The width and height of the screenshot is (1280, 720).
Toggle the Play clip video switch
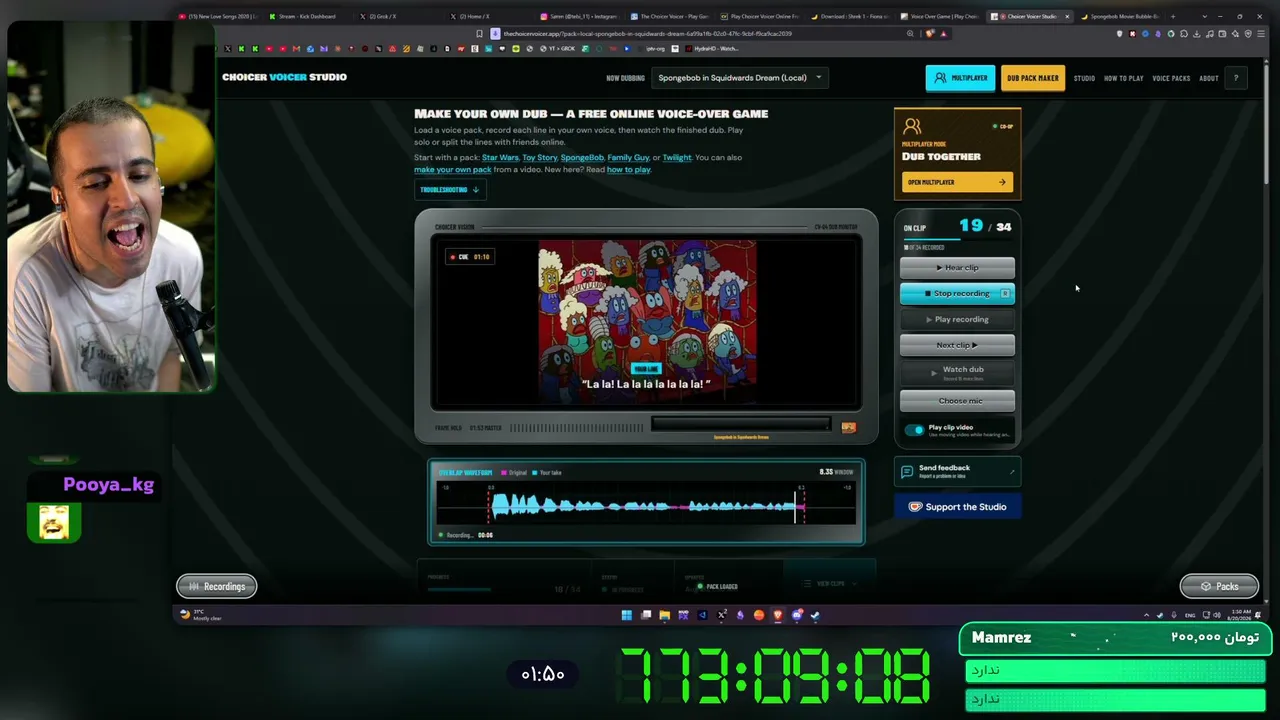(x=914, y=430)
